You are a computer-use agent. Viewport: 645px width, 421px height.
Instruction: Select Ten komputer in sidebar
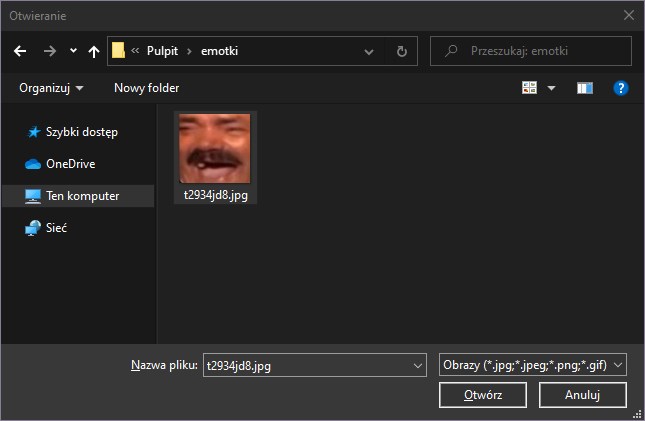(x=78, y=196)
